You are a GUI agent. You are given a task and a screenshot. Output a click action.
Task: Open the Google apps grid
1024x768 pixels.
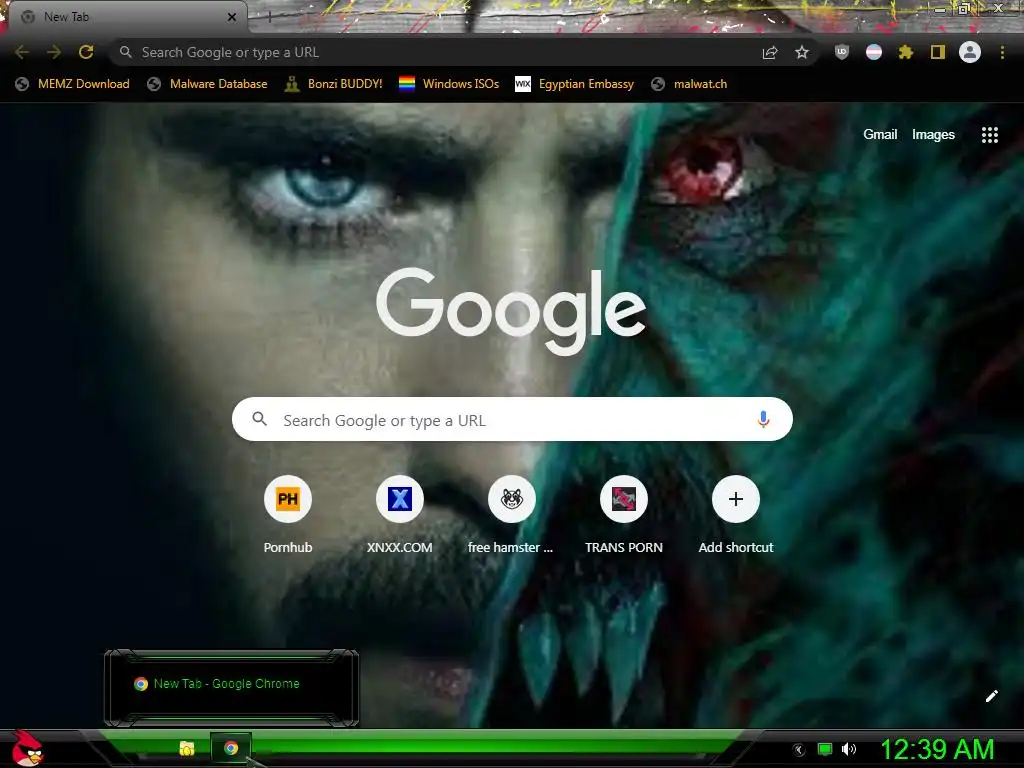coord(990,135)
